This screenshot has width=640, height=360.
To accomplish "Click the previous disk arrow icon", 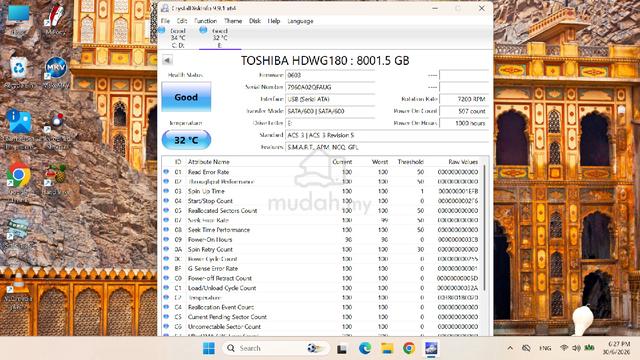I will tap(167, 60).
